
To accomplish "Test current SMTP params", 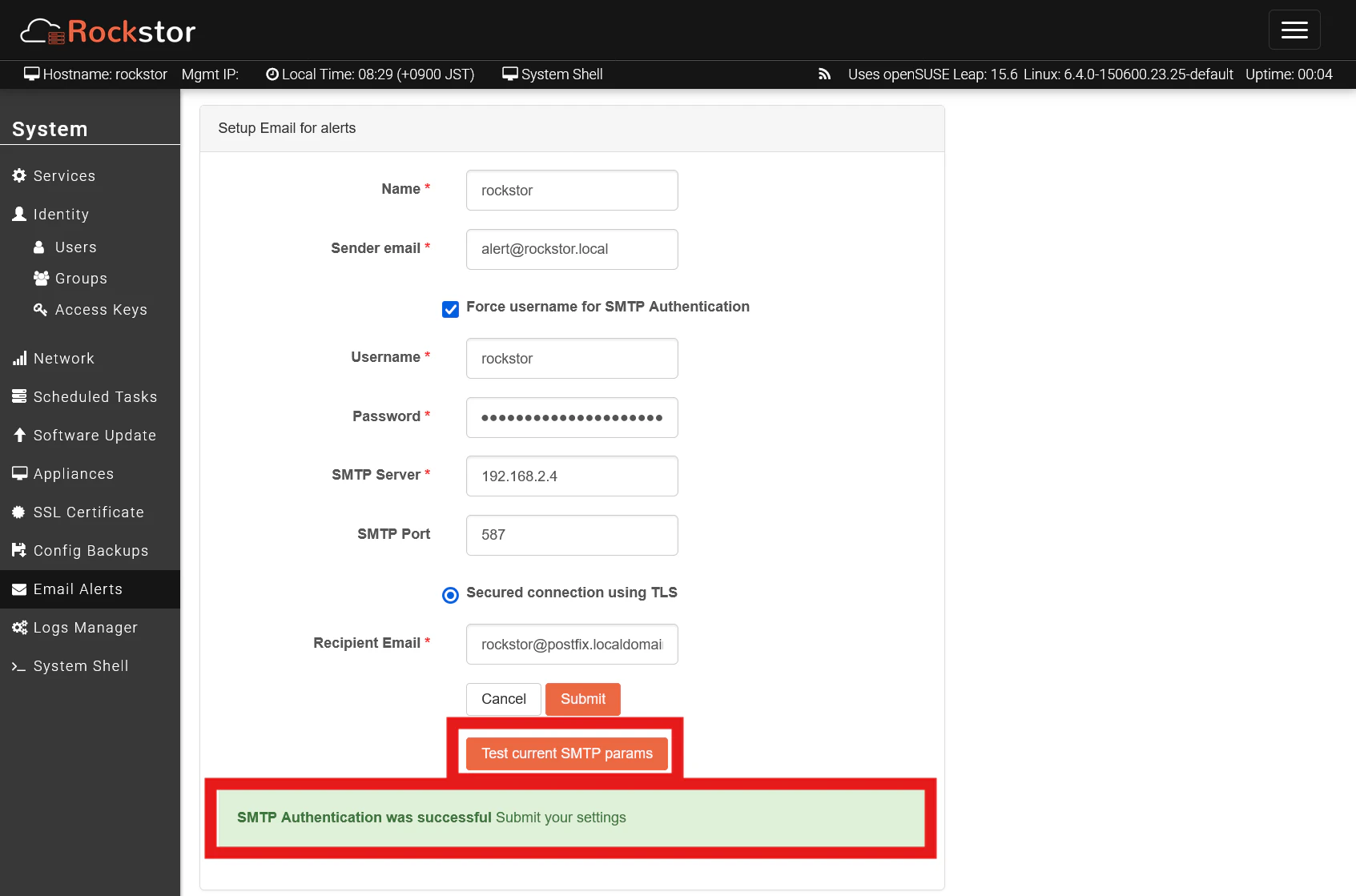I will pos(567,753).
